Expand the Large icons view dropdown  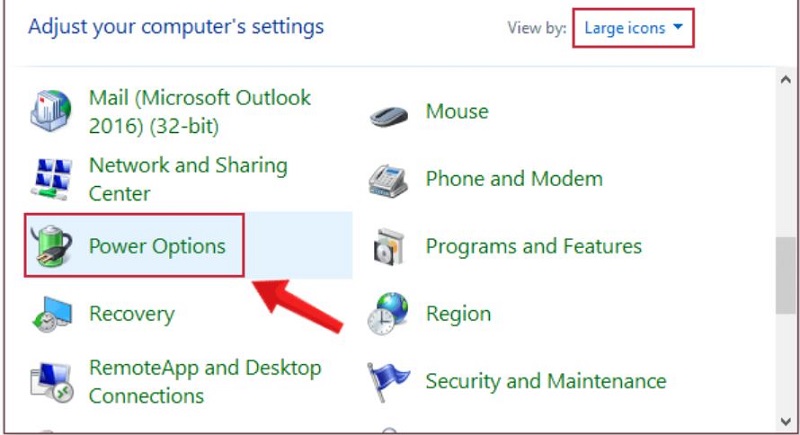[633, 28]
